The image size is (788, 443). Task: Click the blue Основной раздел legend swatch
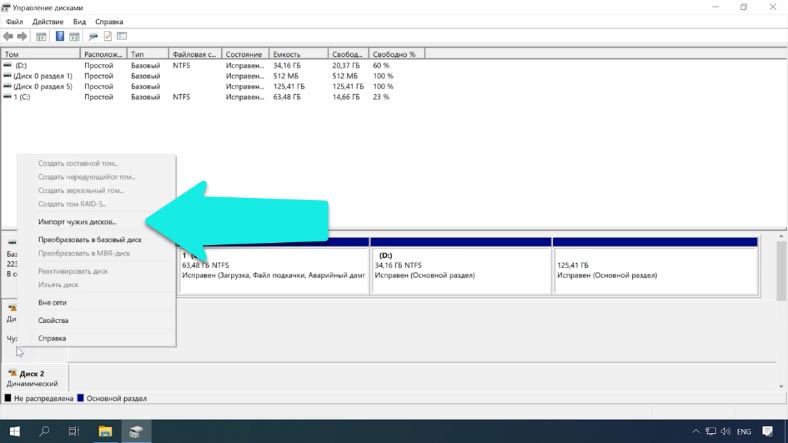80,398
